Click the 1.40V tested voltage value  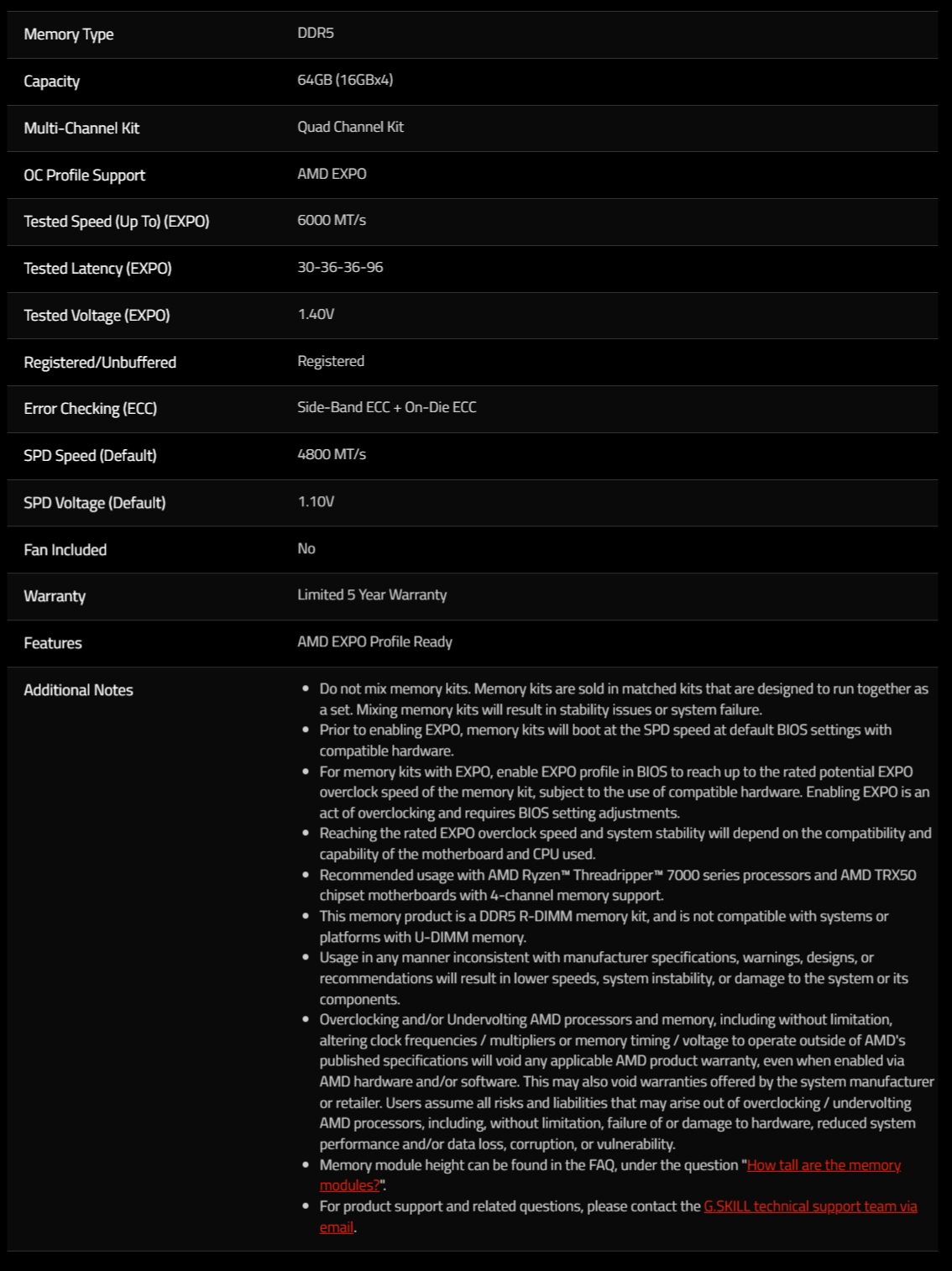[316, 314]
